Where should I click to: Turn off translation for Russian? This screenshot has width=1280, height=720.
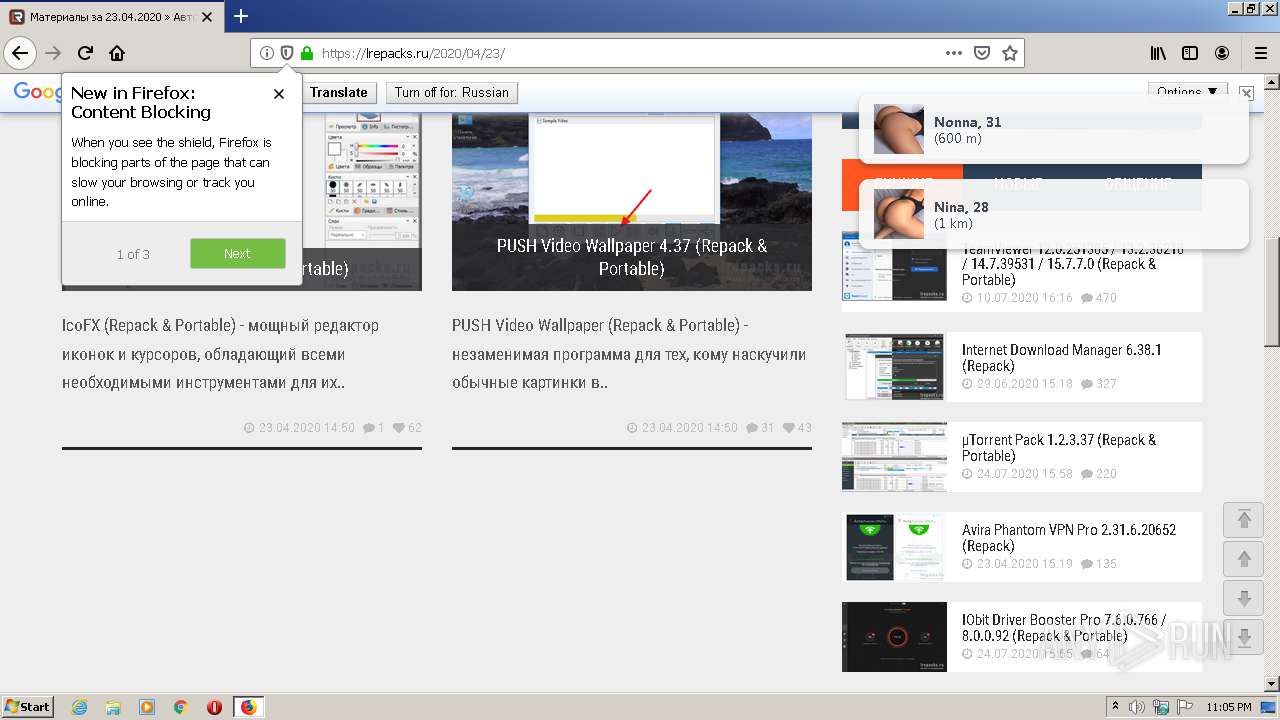point(451,93)
